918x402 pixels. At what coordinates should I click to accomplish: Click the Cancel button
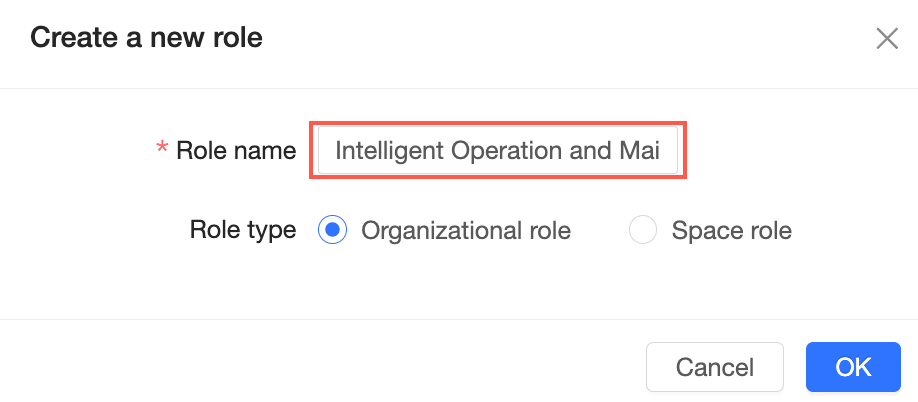715,367
